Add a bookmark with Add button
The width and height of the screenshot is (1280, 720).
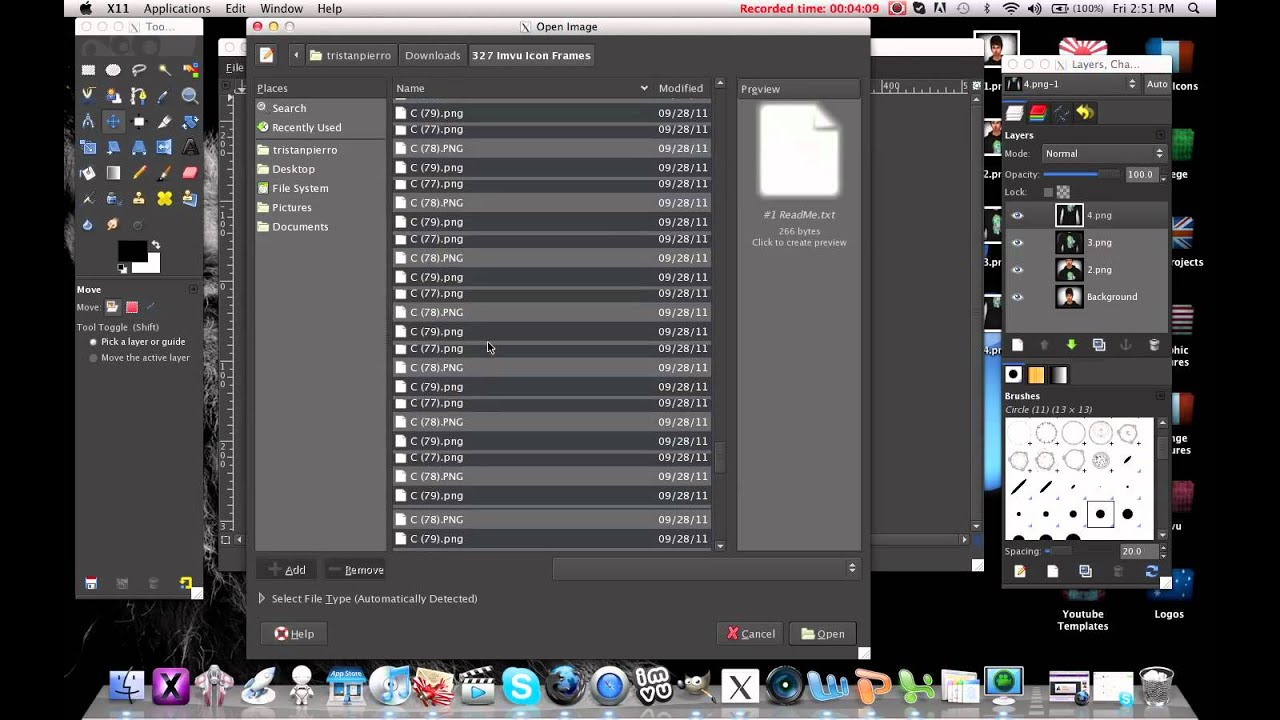click(287, 570)
